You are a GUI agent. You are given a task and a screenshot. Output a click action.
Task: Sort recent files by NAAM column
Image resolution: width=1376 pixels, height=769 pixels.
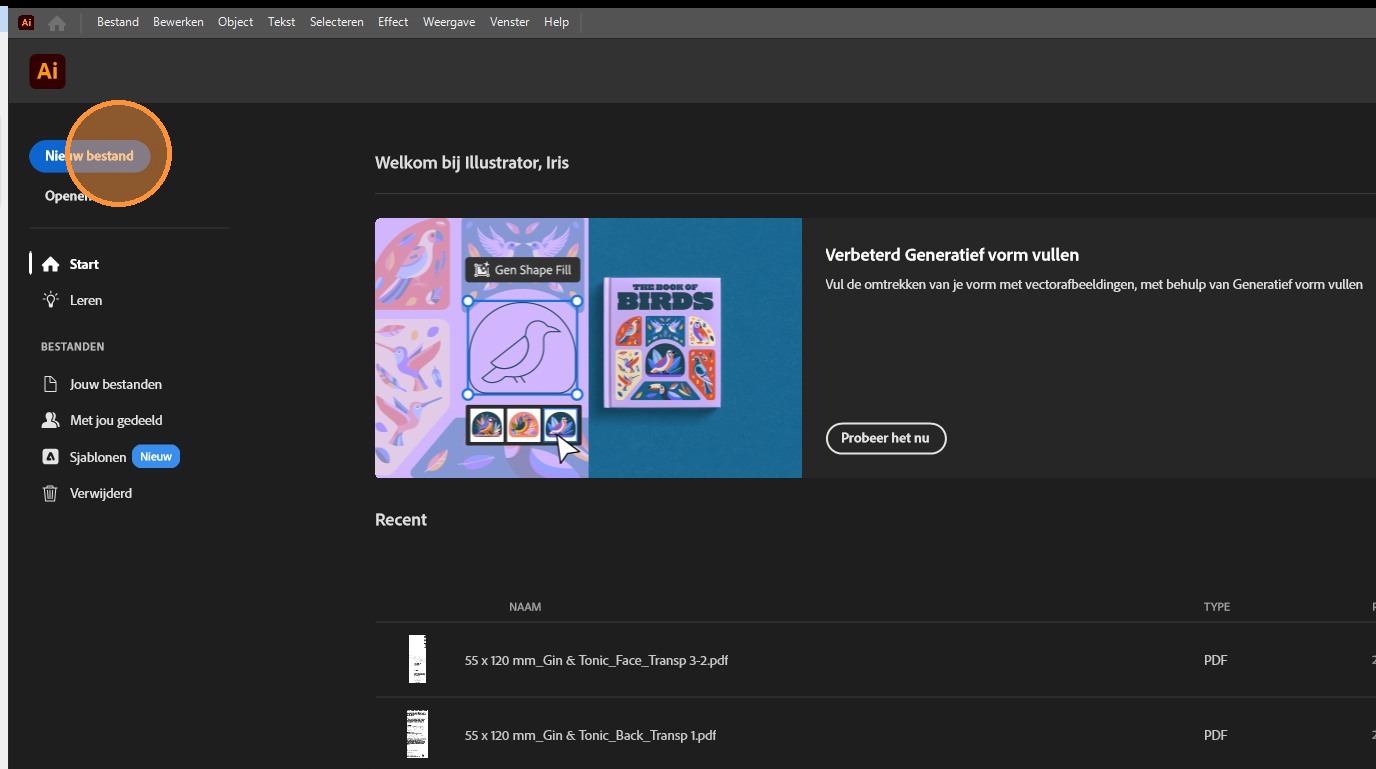click(x=525, y=607)
